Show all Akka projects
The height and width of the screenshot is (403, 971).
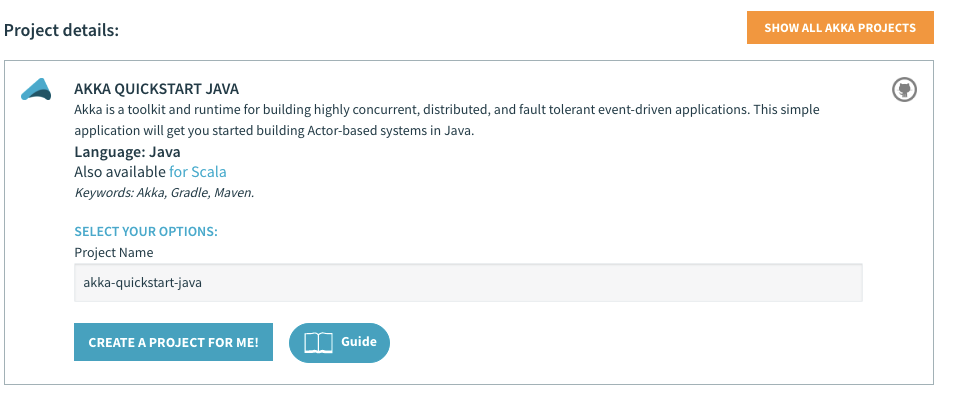pyautogui.click(x=840, y=28)
